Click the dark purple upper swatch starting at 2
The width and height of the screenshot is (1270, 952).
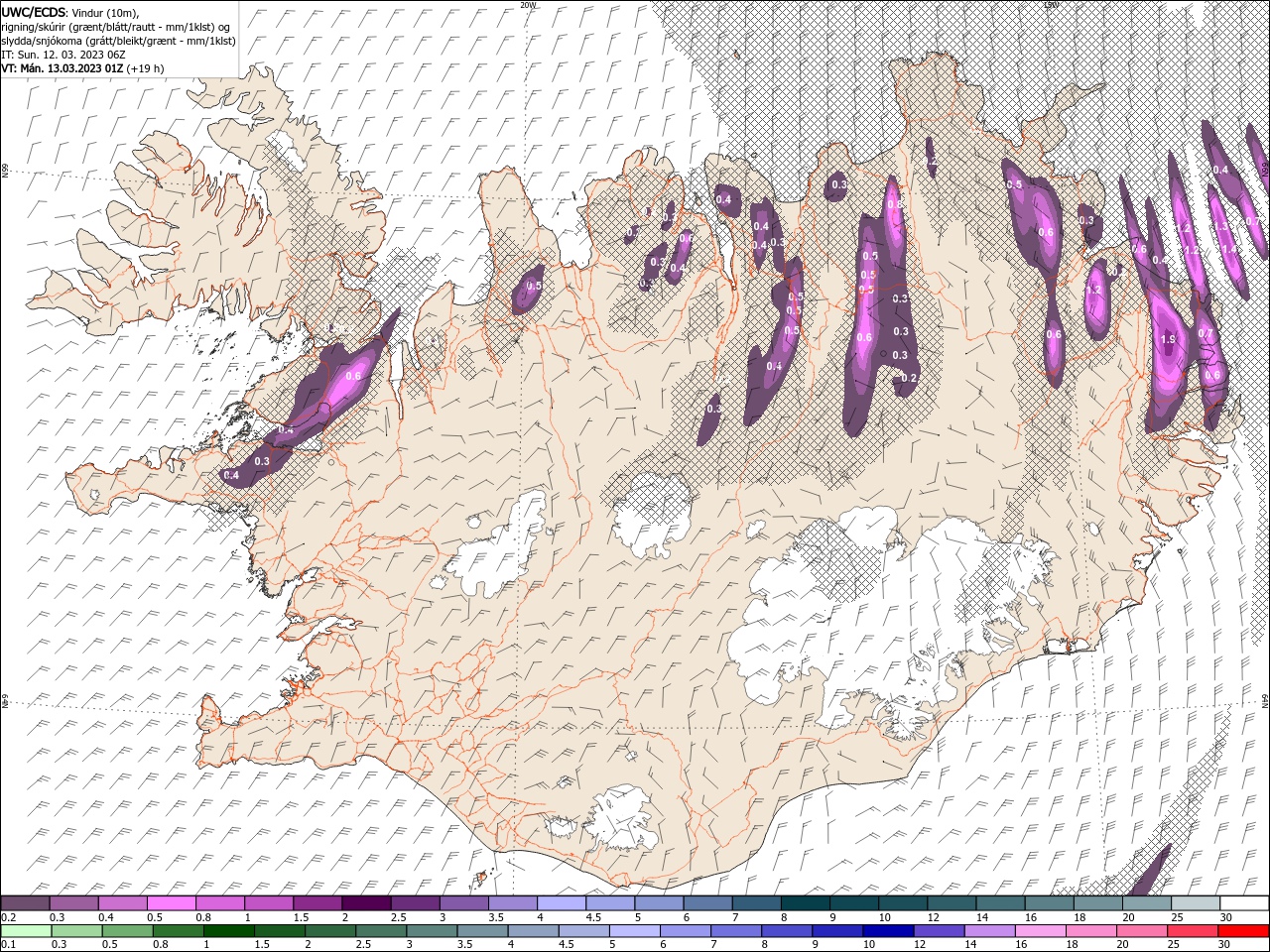pos(365,903)
